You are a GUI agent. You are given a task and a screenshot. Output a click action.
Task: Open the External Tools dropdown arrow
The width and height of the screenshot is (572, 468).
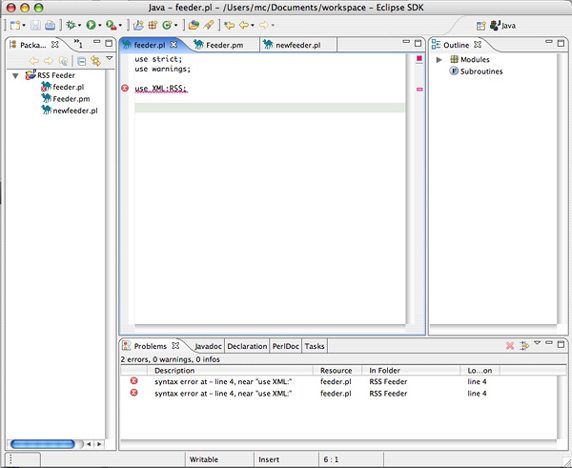pos(120,26)
